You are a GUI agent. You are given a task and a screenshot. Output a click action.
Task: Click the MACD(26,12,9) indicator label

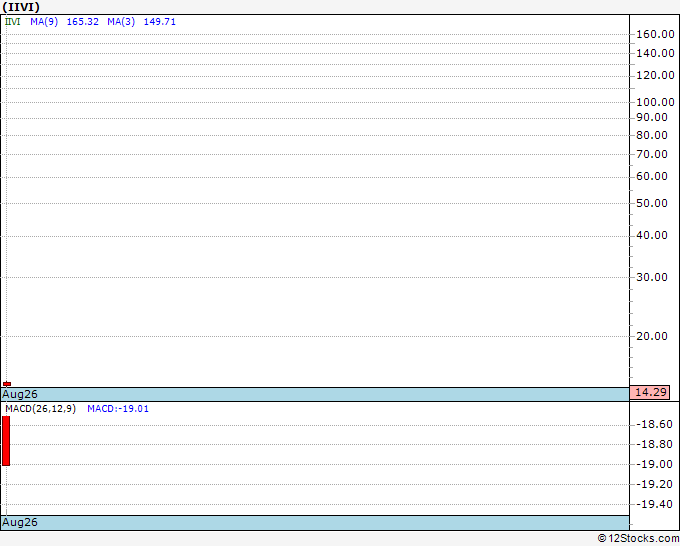40,409
